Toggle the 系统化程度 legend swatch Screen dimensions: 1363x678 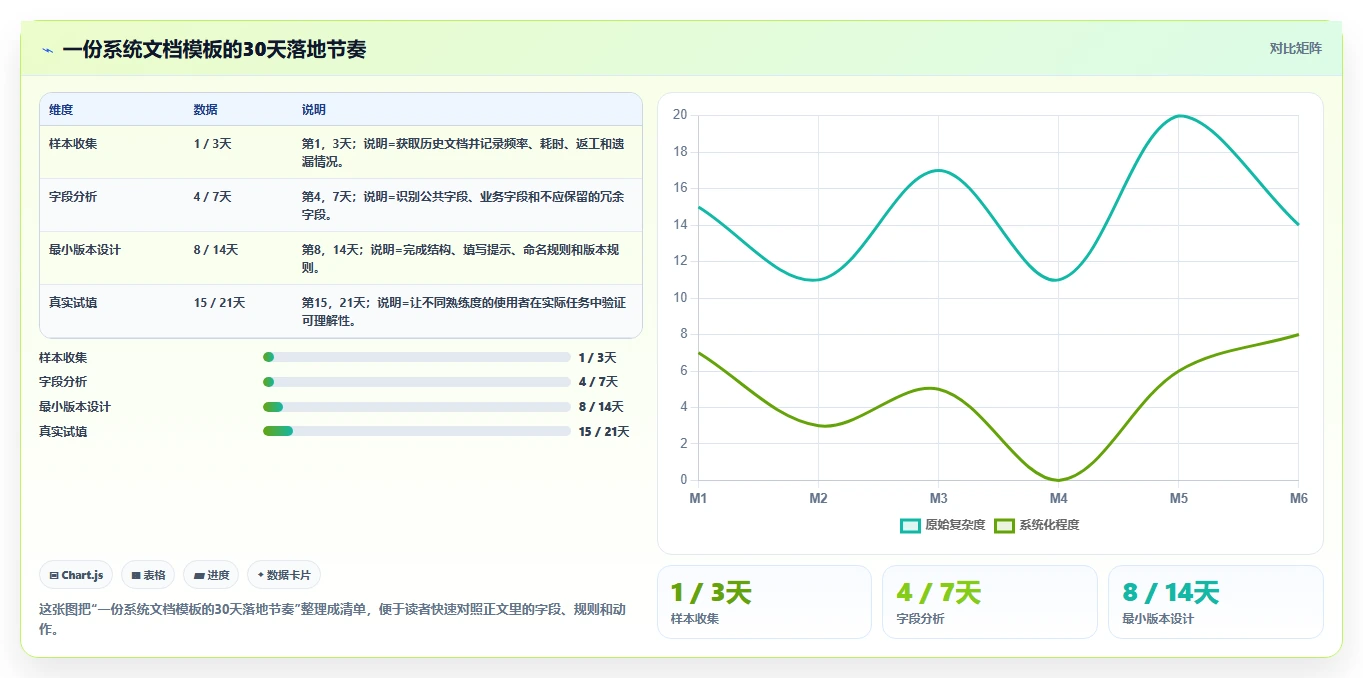(x=1004, y=525)
